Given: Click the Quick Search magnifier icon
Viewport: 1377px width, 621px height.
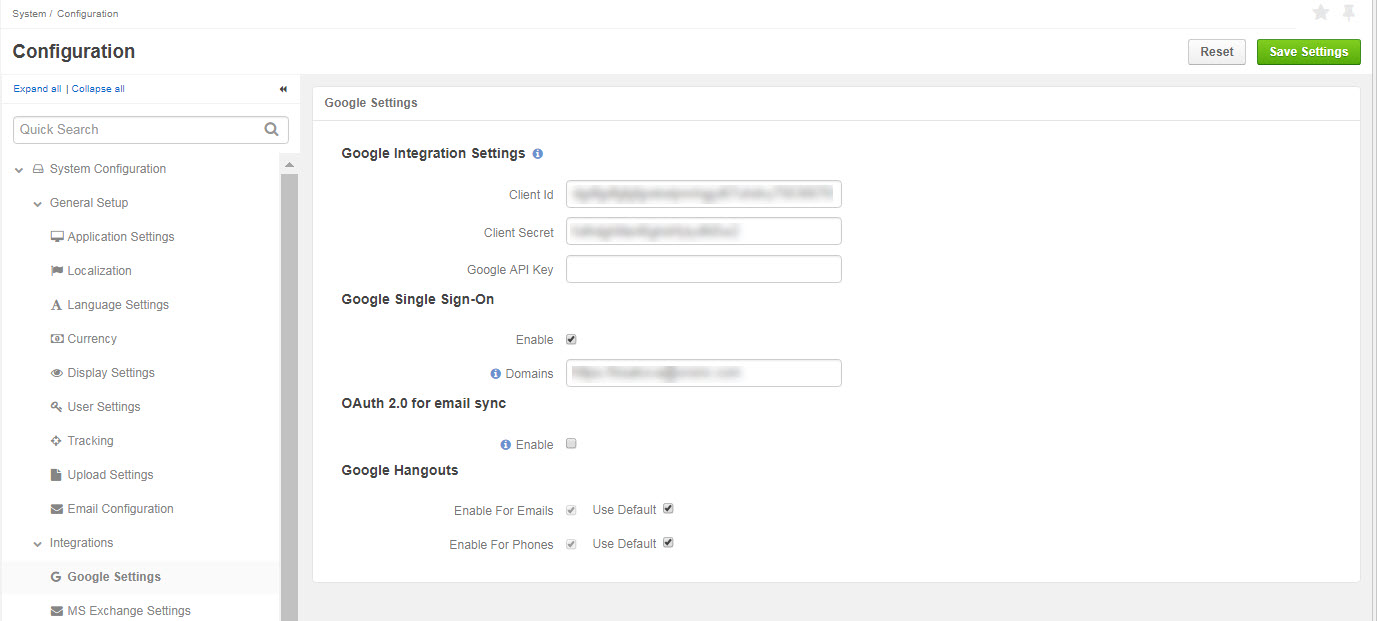Looking at the screenshot, I should pos(272,129).
